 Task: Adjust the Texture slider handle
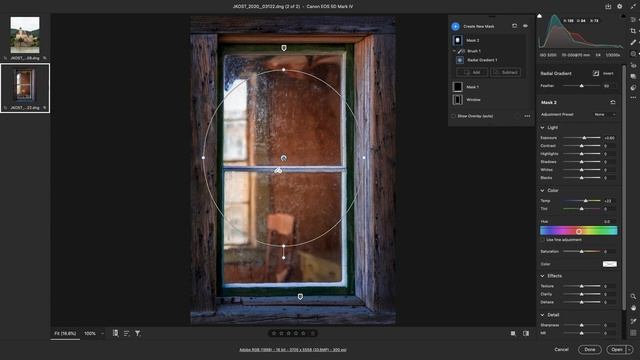[582, 286]
